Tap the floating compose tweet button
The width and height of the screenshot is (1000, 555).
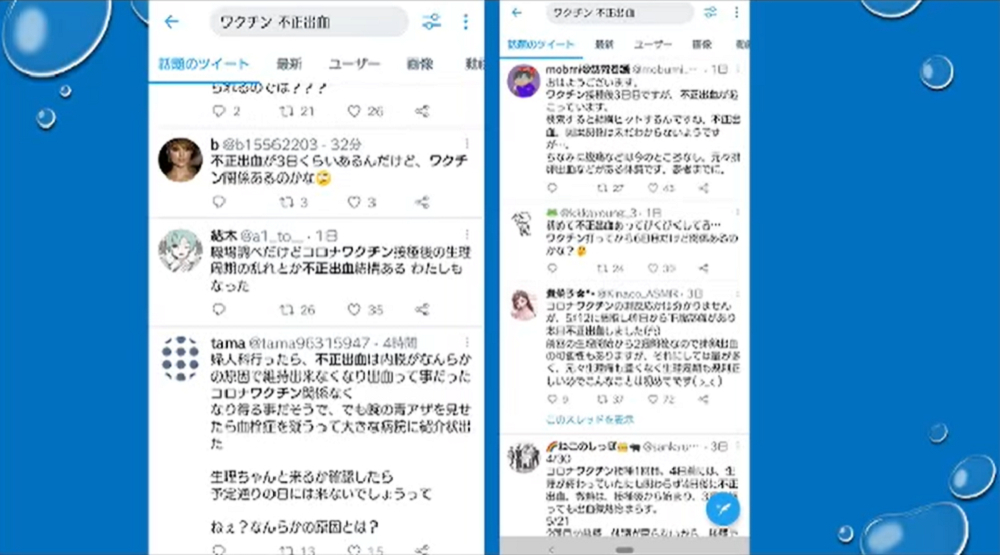tap(723, 509)
